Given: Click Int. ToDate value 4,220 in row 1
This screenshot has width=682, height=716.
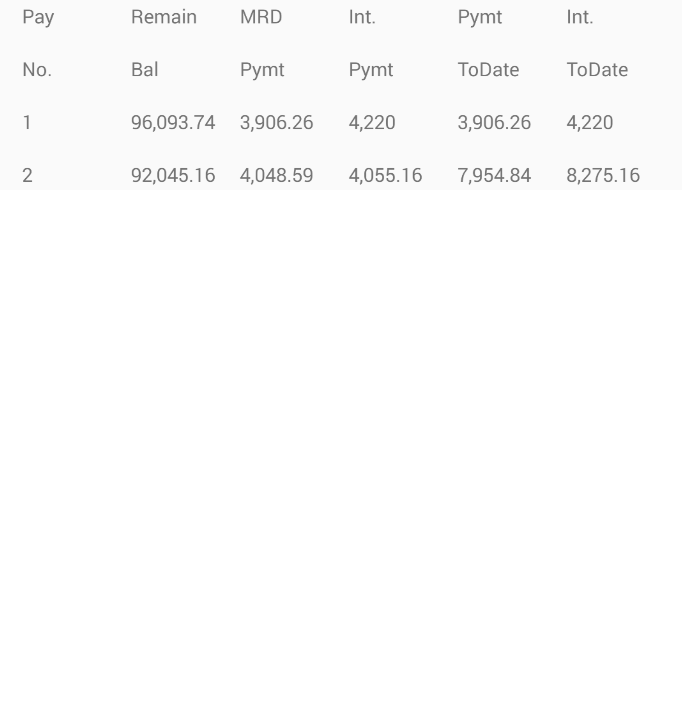Looking at the screenshot, I should point(590,122).
